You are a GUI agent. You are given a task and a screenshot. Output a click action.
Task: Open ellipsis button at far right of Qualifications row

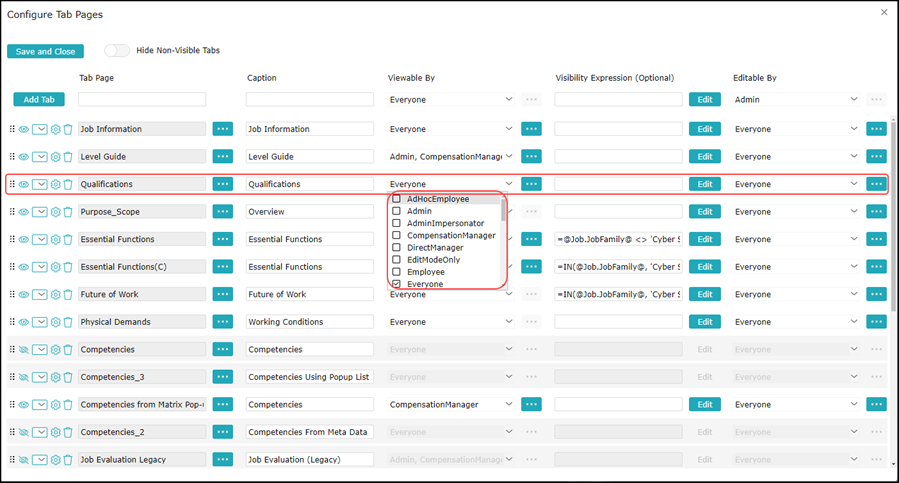(876, 184)
